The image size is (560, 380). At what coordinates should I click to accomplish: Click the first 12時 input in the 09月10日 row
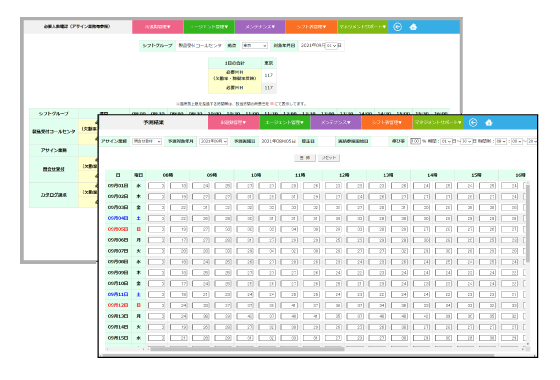tap(333, 284)
